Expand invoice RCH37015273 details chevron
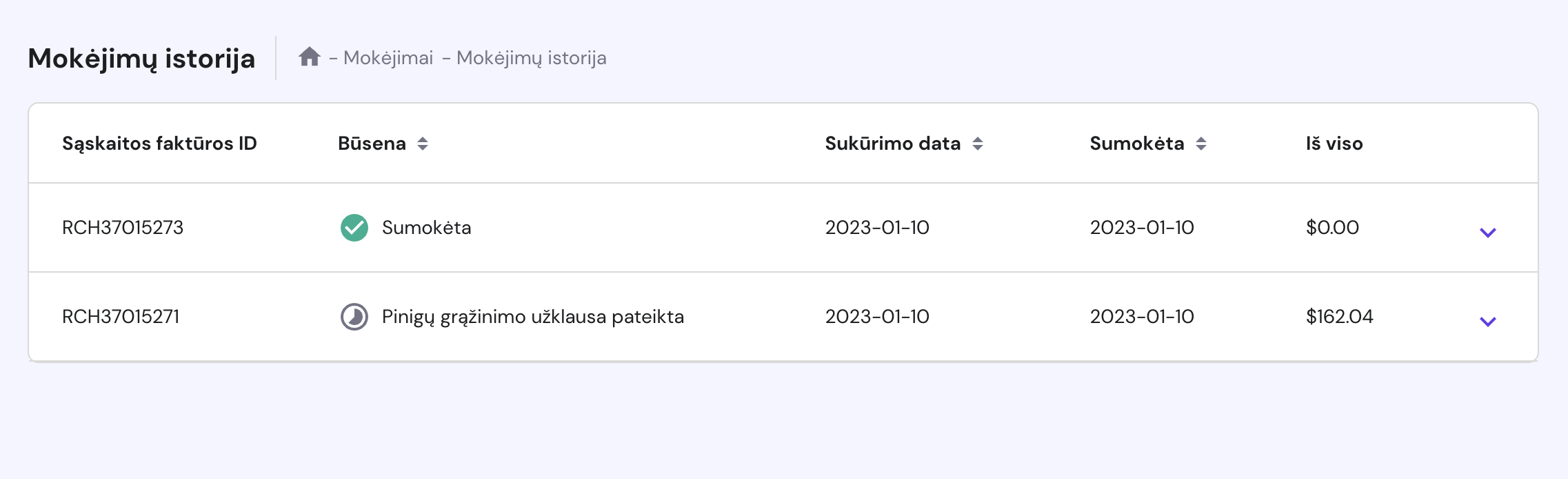The image size is (1568, 479). tap(1487, 233)
